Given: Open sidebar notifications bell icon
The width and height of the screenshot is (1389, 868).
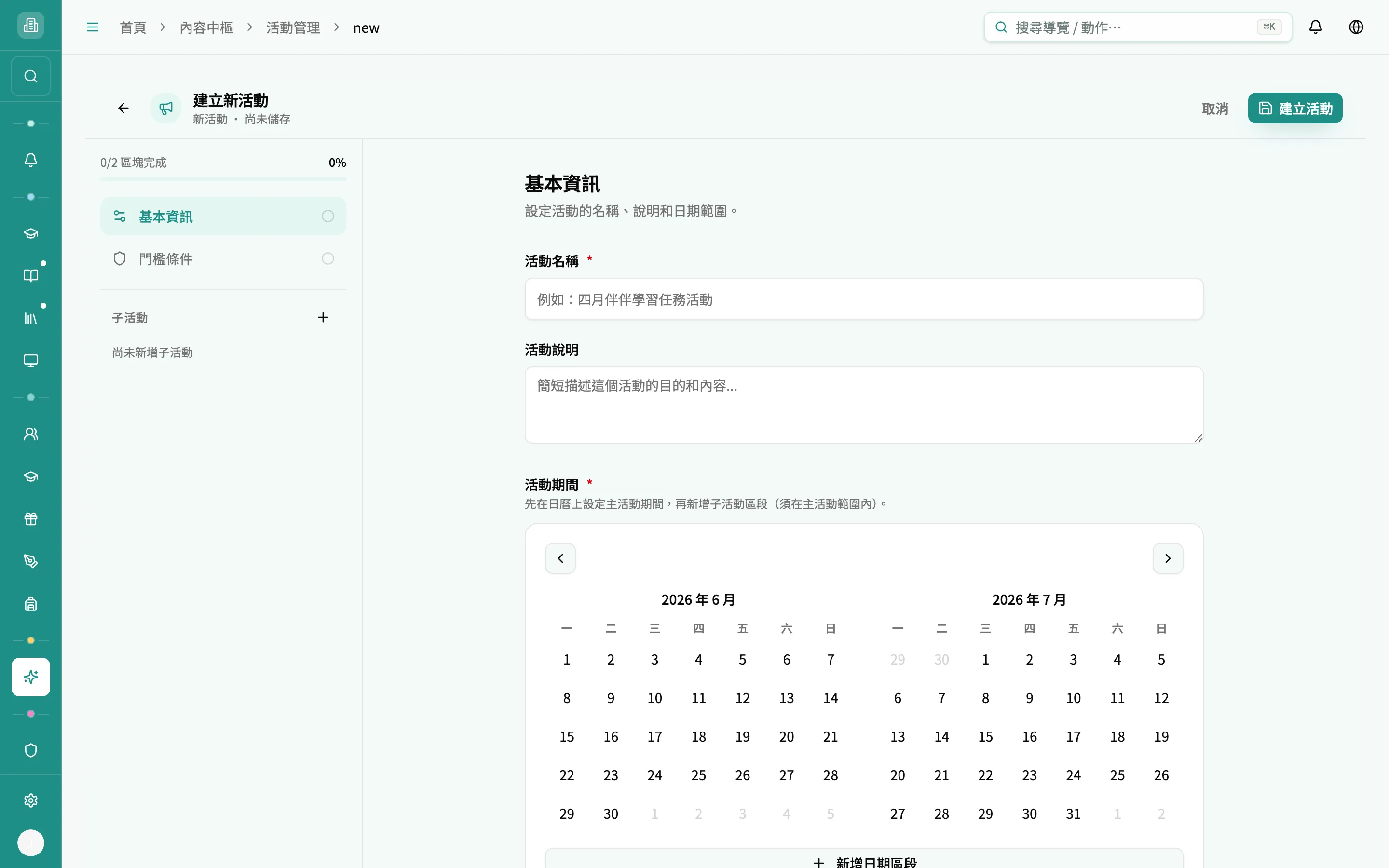Looking at the screenshot, I should 31,160.
